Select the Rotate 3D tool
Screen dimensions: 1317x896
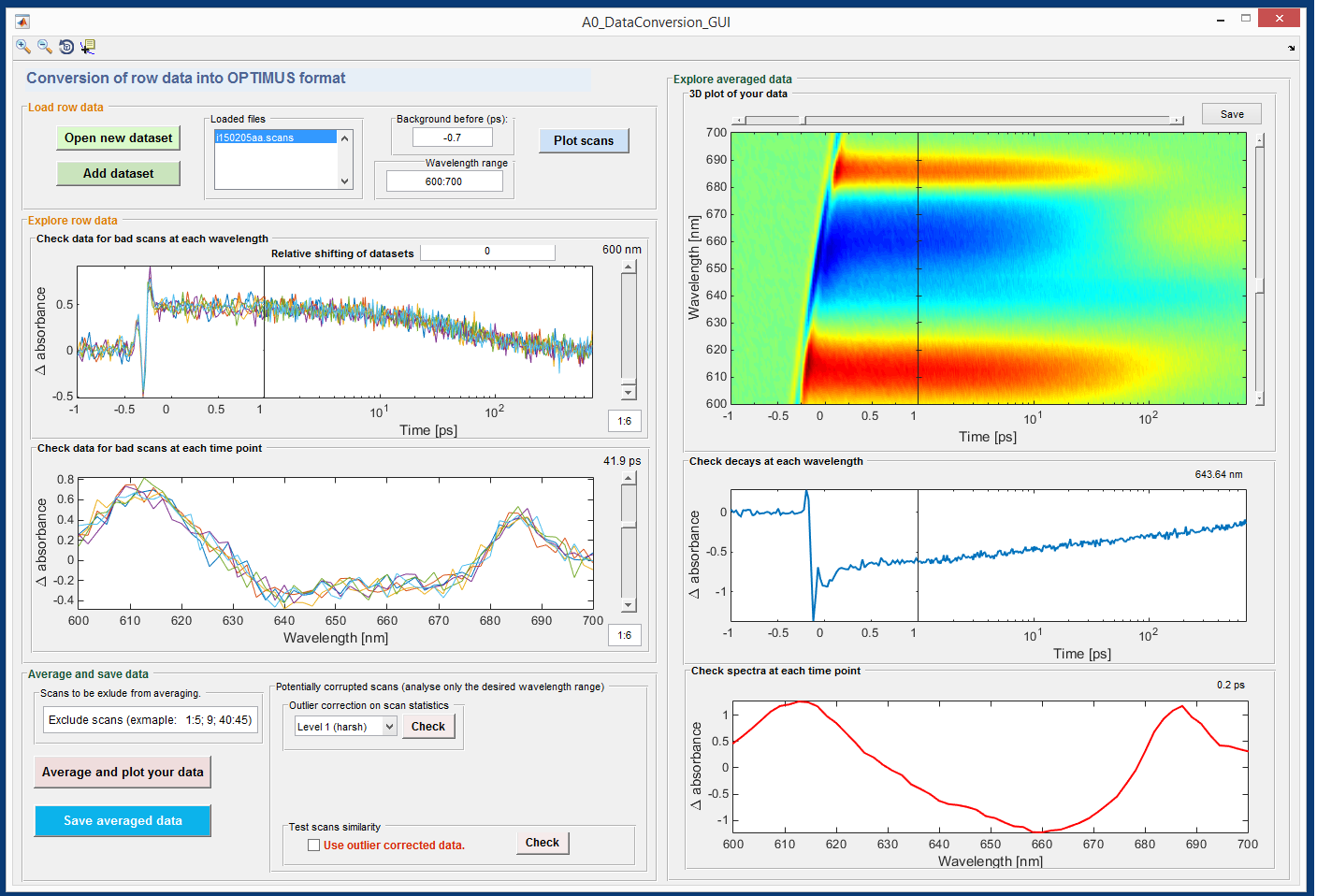(x=66, y=46)
